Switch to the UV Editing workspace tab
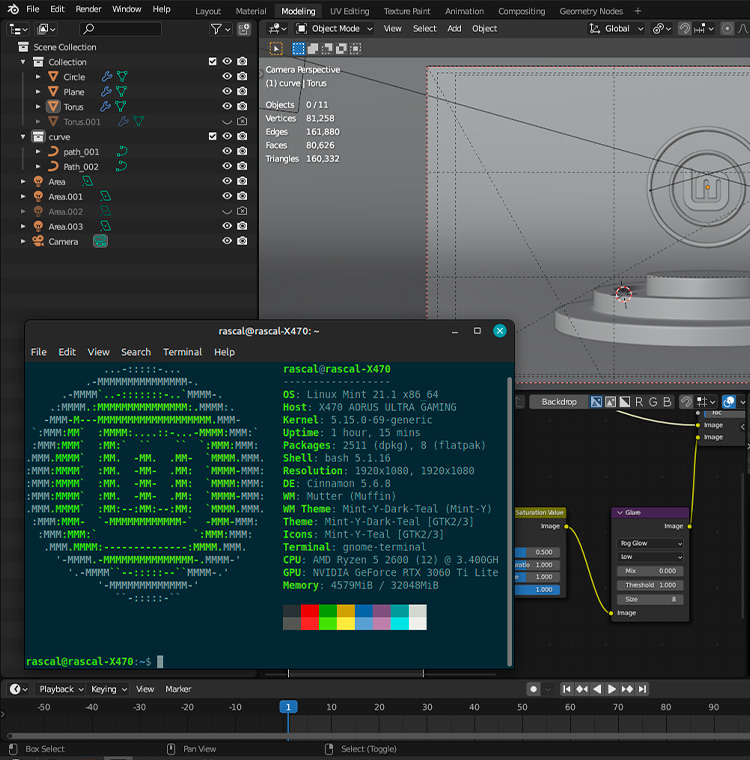This screenshot has height=760, width=750. tap(349, 11)
